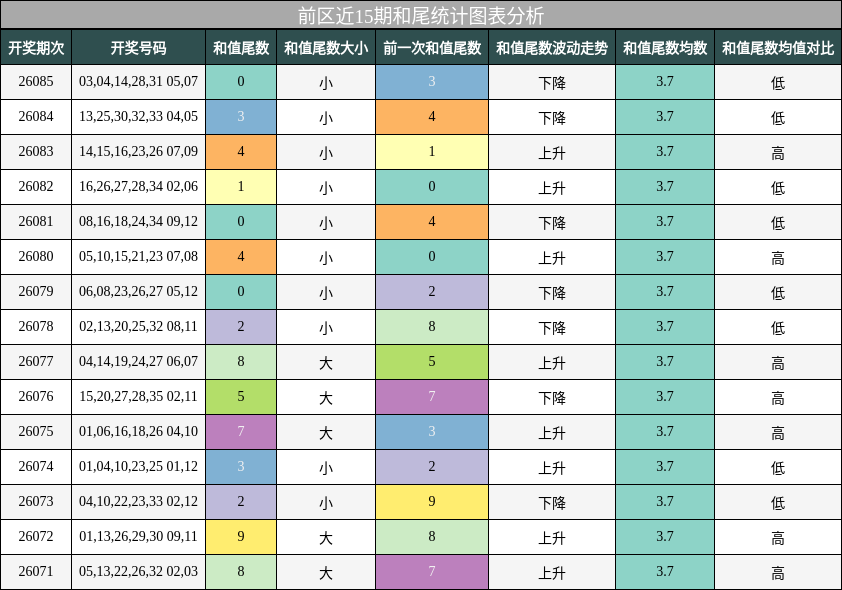Screen dimensions: 842x590
Task: Click issue number 26084
Action: pyautogui.click(x=36, y=116)
